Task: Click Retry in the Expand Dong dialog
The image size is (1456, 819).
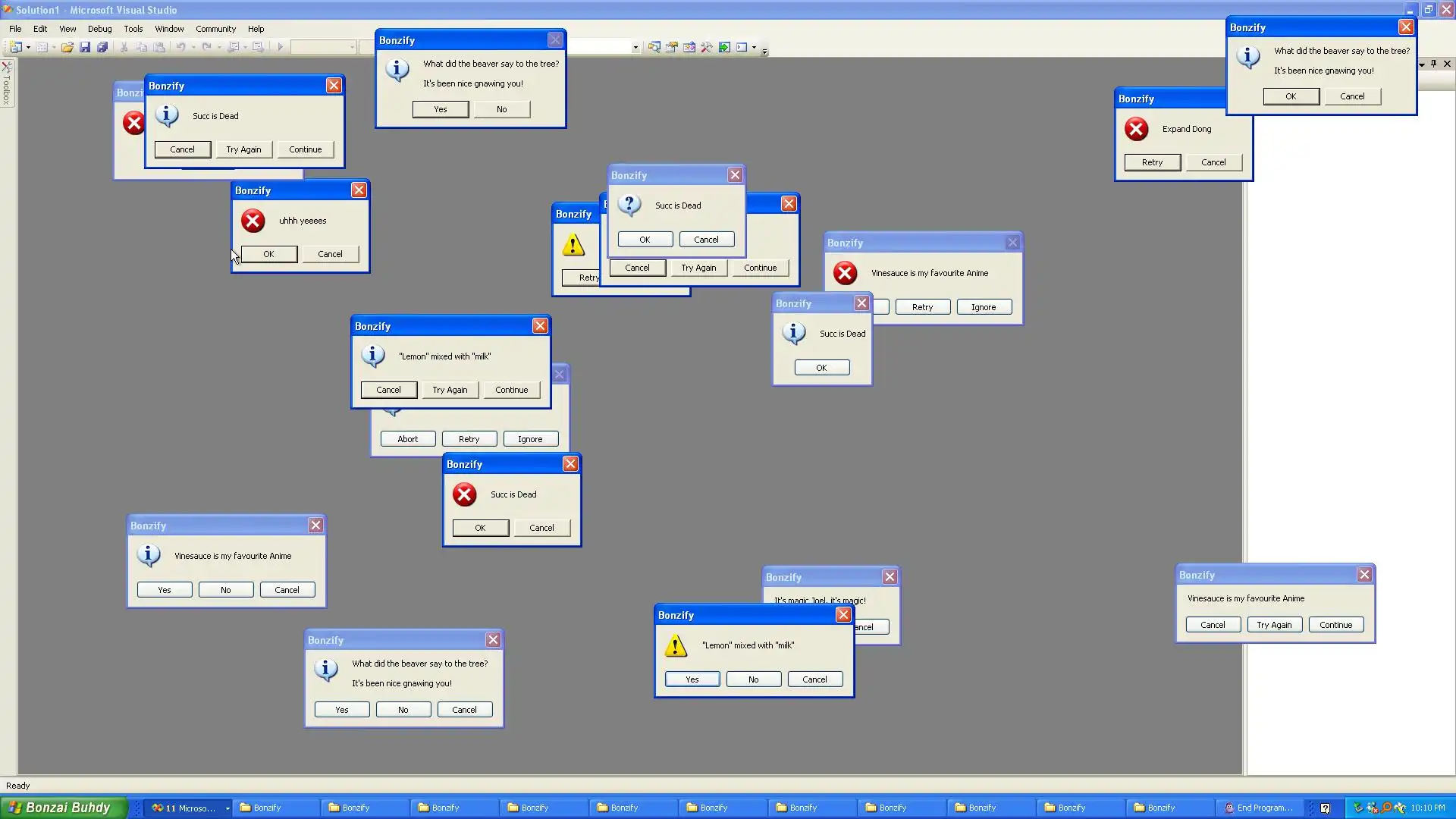Action: [1152, 162]
